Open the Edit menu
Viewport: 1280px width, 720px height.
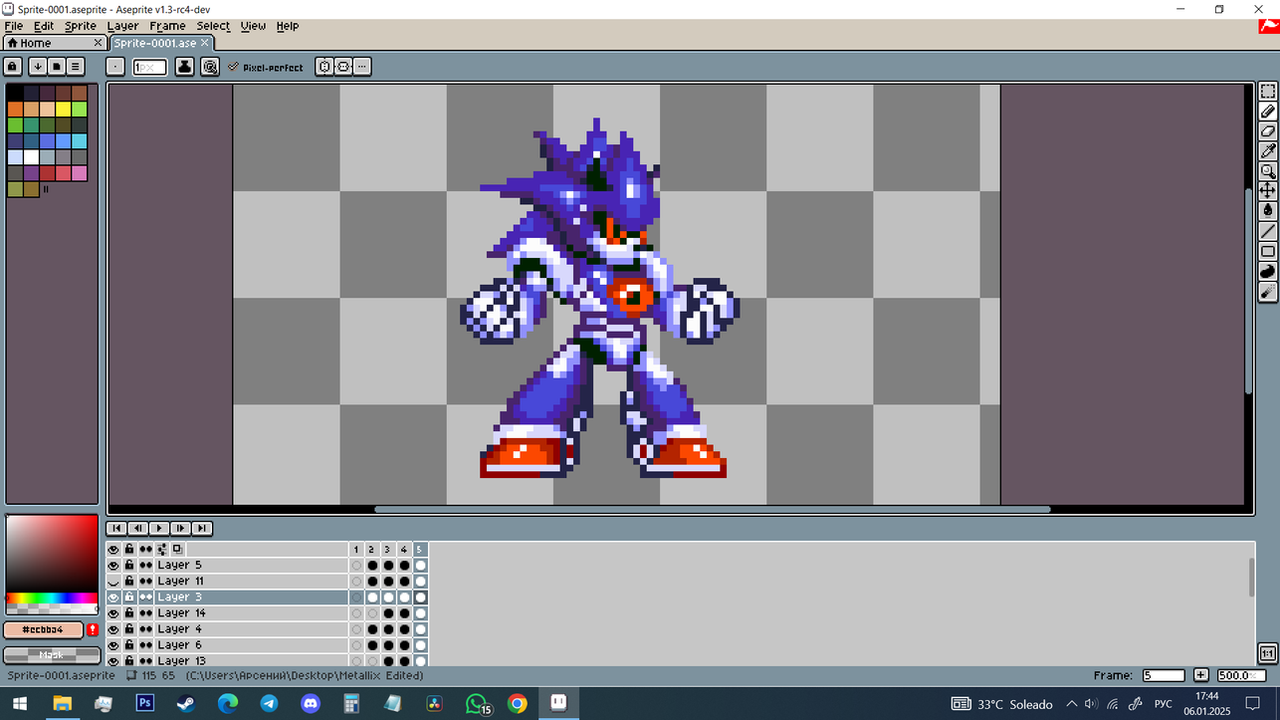click(43, 26)
